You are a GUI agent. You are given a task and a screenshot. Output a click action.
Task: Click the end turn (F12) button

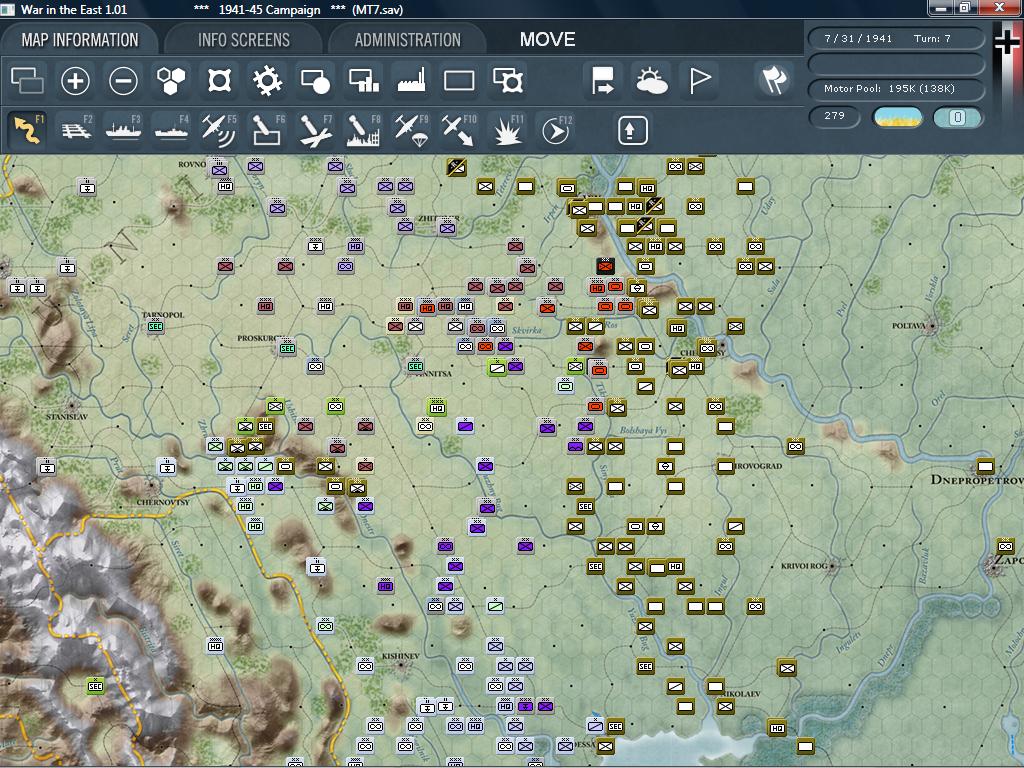point(554,130)
